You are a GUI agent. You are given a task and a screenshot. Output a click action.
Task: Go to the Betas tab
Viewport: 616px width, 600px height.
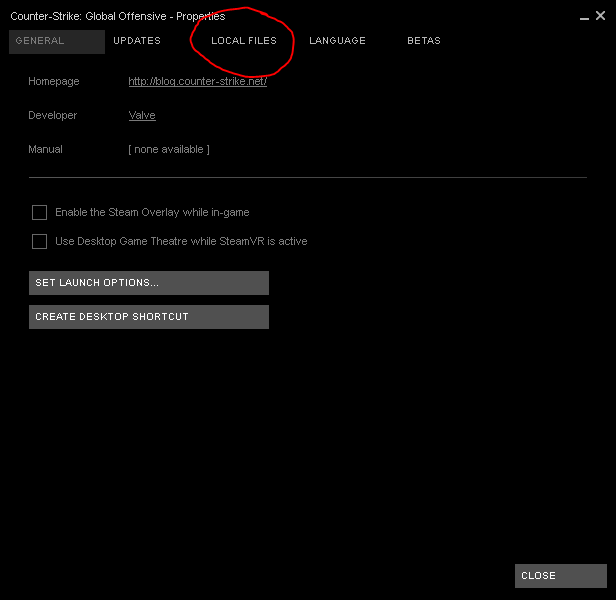[424, 41]
